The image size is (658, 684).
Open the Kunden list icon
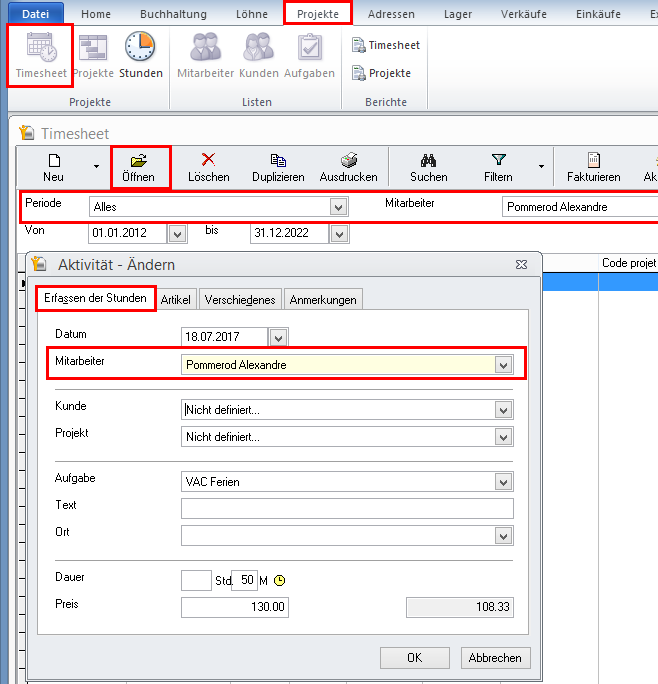pyautogui.click(x=259, y=55)
